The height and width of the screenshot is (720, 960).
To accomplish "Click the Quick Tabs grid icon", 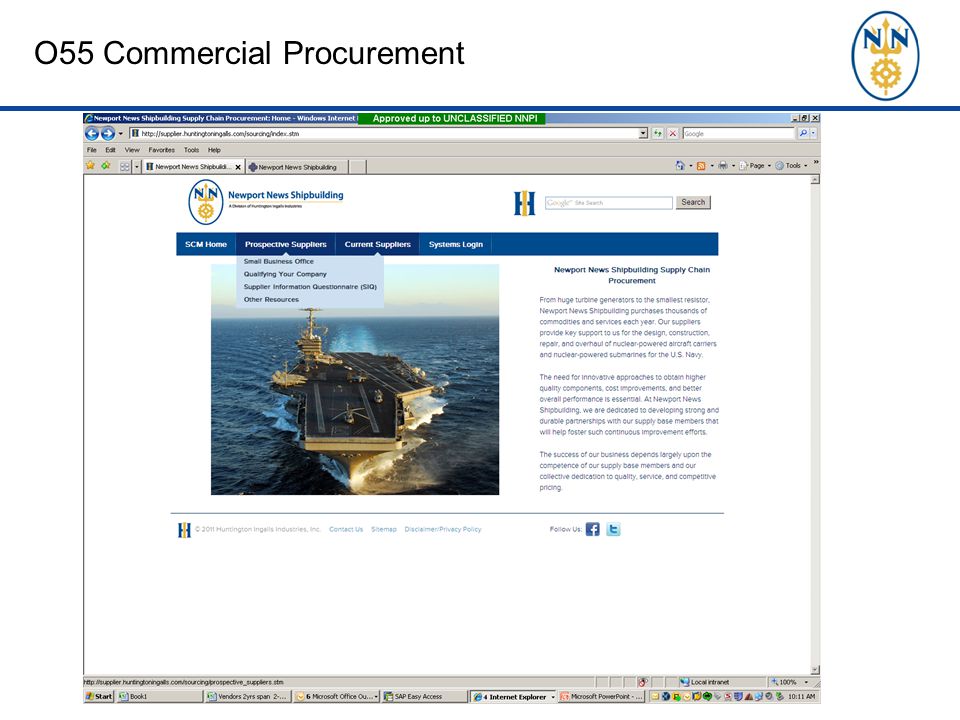I will pyautogui.click(x=125, y=167).
